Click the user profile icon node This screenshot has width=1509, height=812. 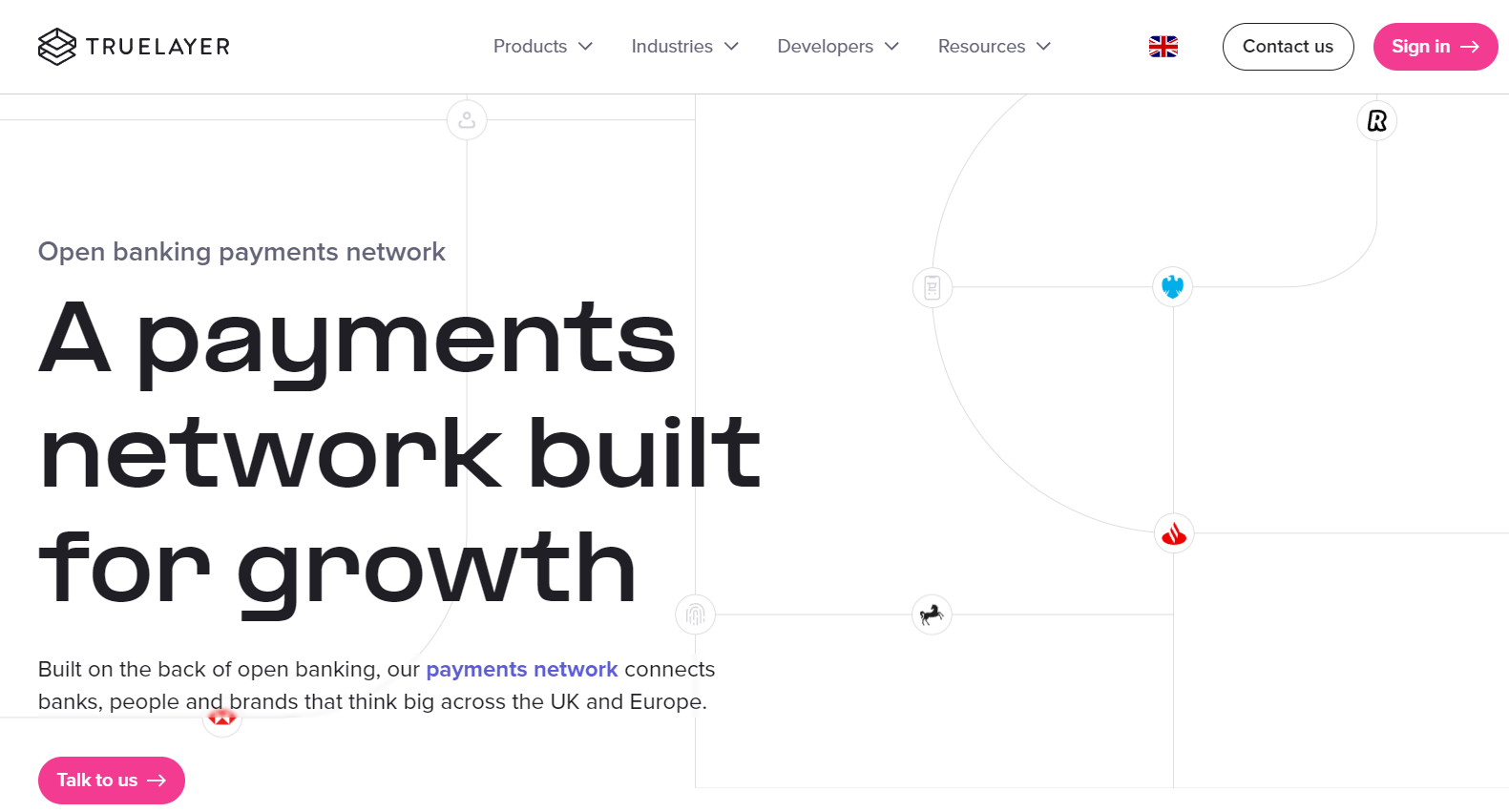point(467,120)
